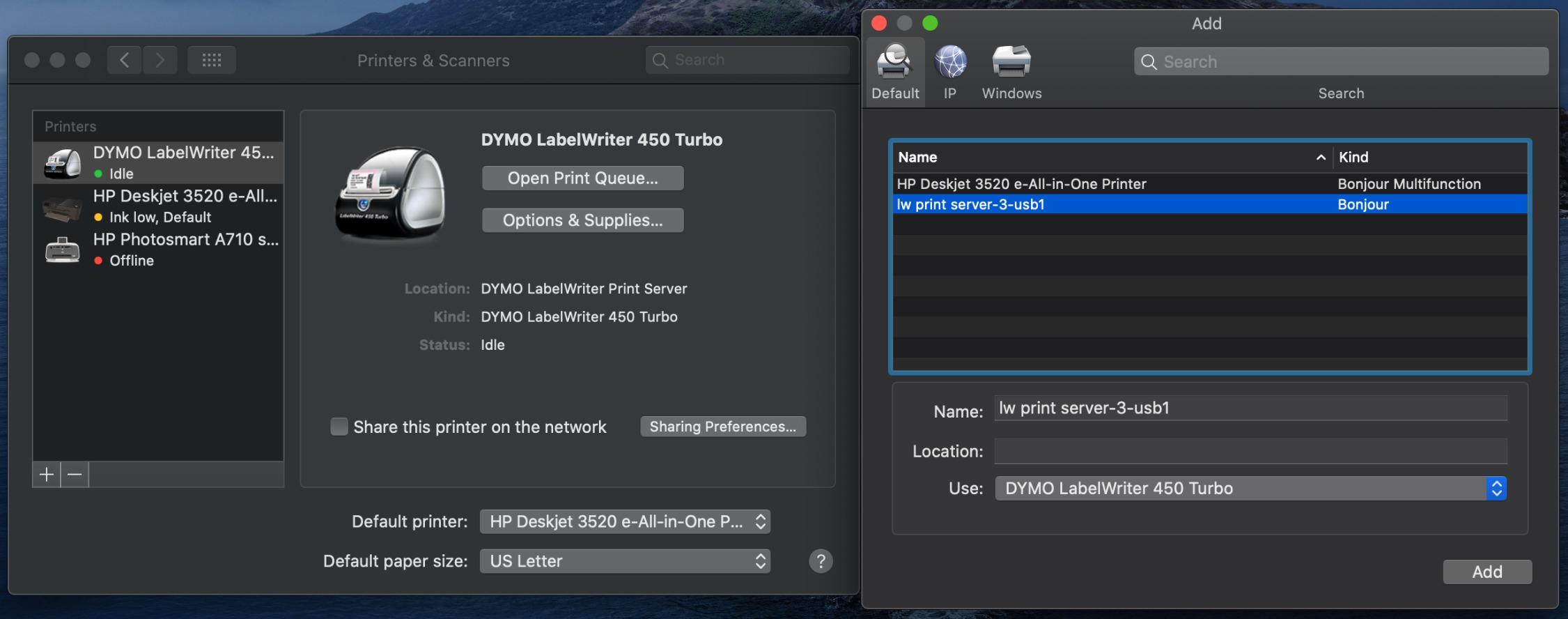Image resolution: width=1568 pixels, height=619 pixels.
Task: Close the Add window with red button
Action: 879,23
